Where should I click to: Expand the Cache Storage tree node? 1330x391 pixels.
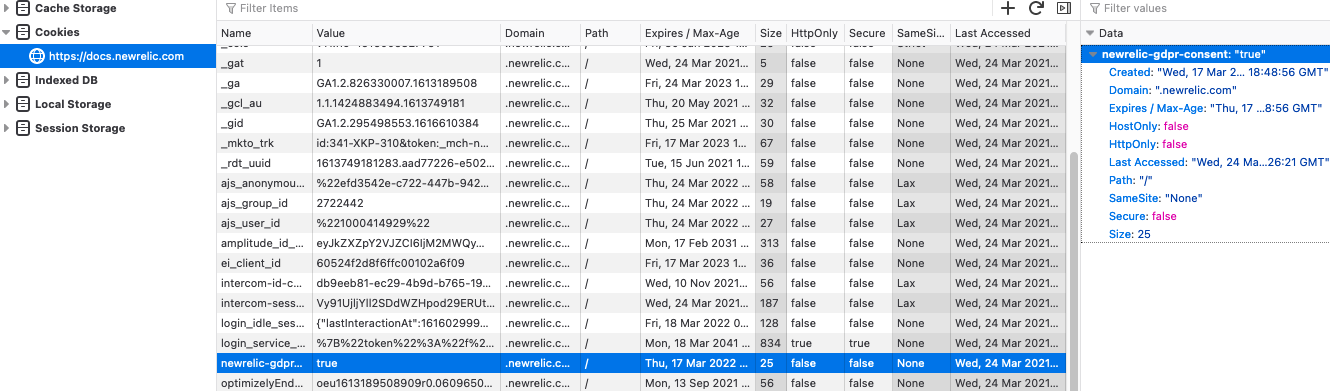point(7,8)
